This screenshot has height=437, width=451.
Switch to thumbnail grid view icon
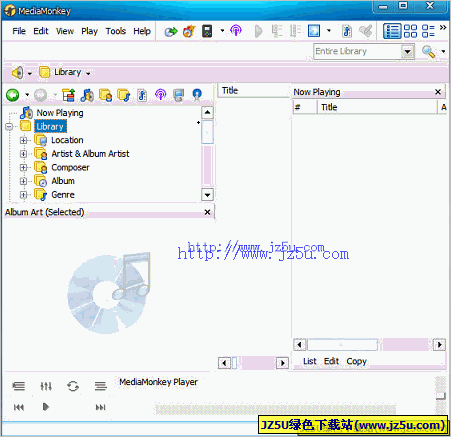click(410, 31)
